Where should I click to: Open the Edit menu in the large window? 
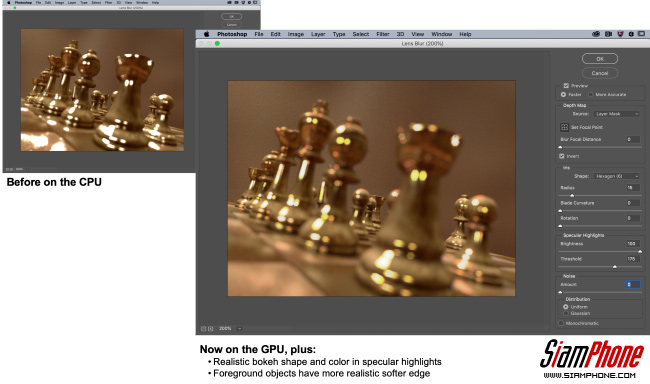point(276,34)
